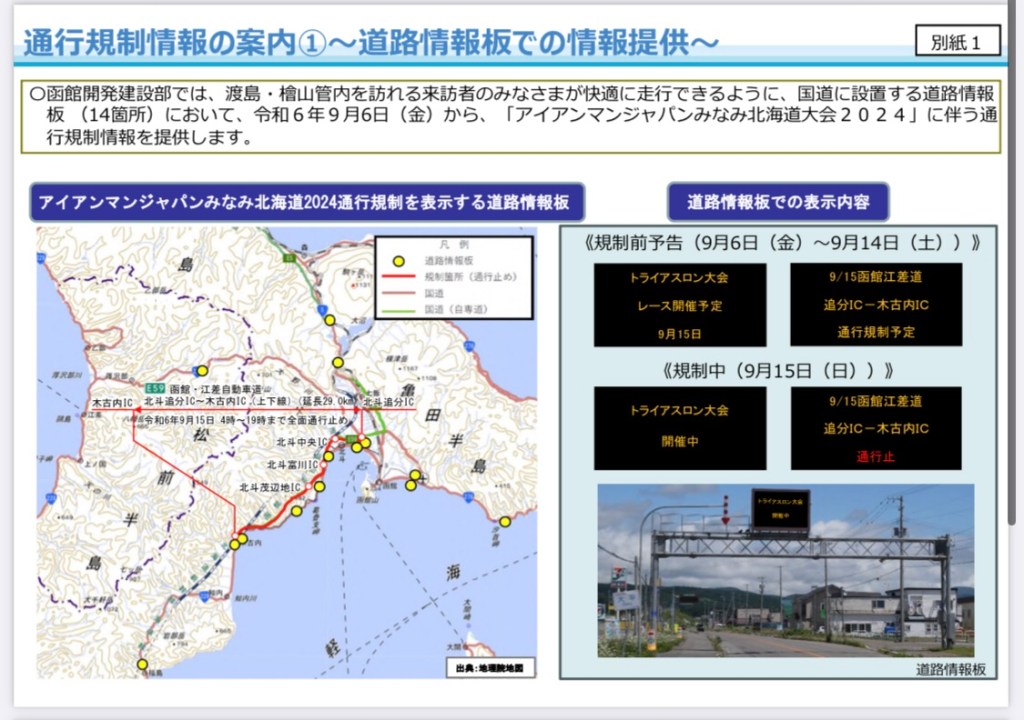Viewport: 1024px width, 720px height.
Task: Open the road gantry sign photograph
Action: 785,570
